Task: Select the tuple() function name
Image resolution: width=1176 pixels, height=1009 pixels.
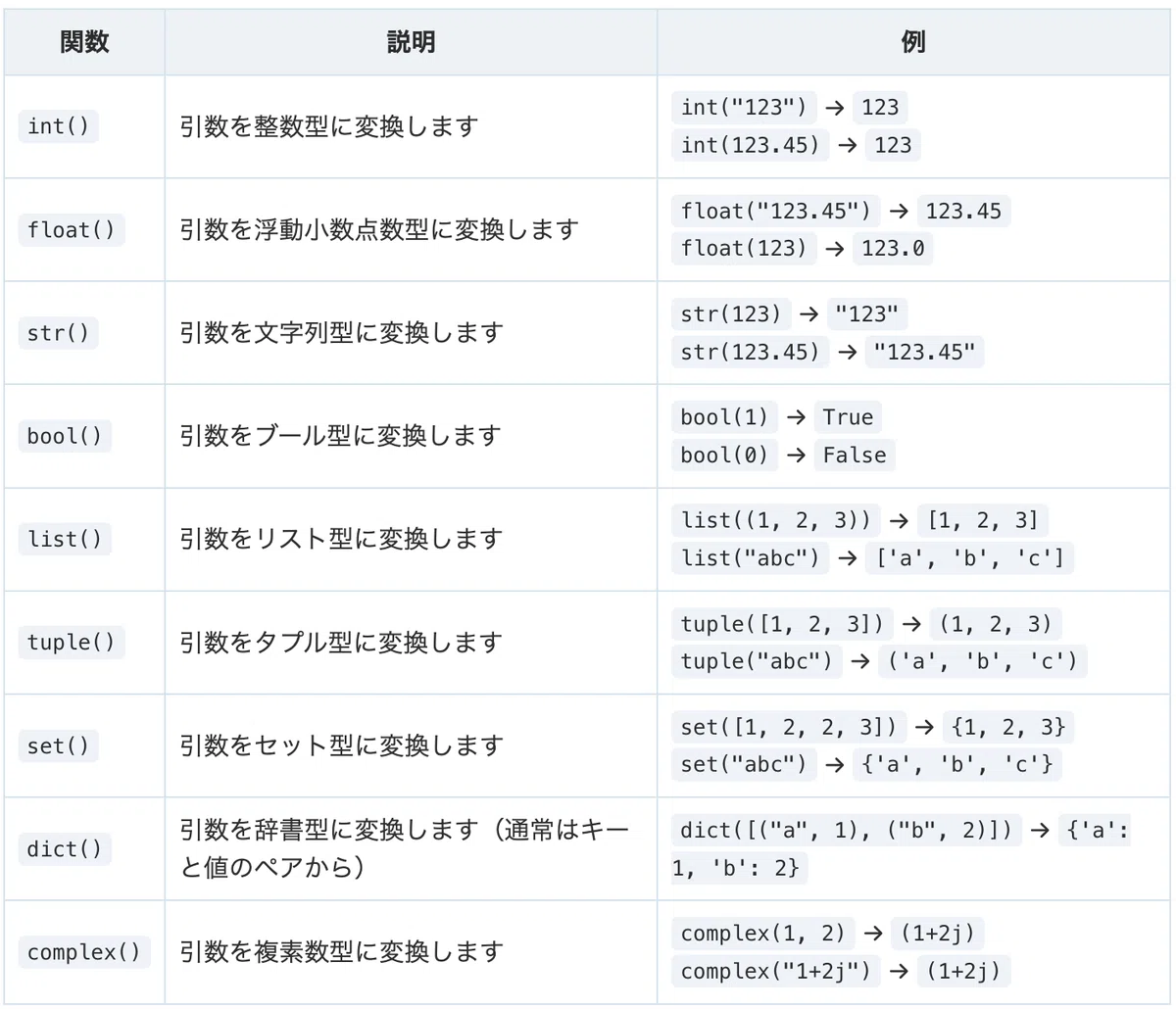Action: tap(72, 643)
